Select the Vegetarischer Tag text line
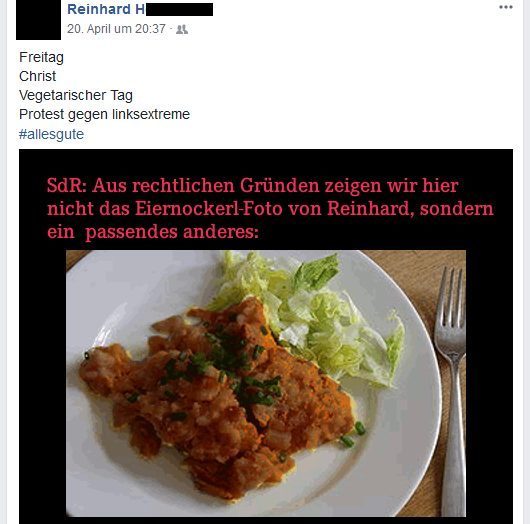 76,95
